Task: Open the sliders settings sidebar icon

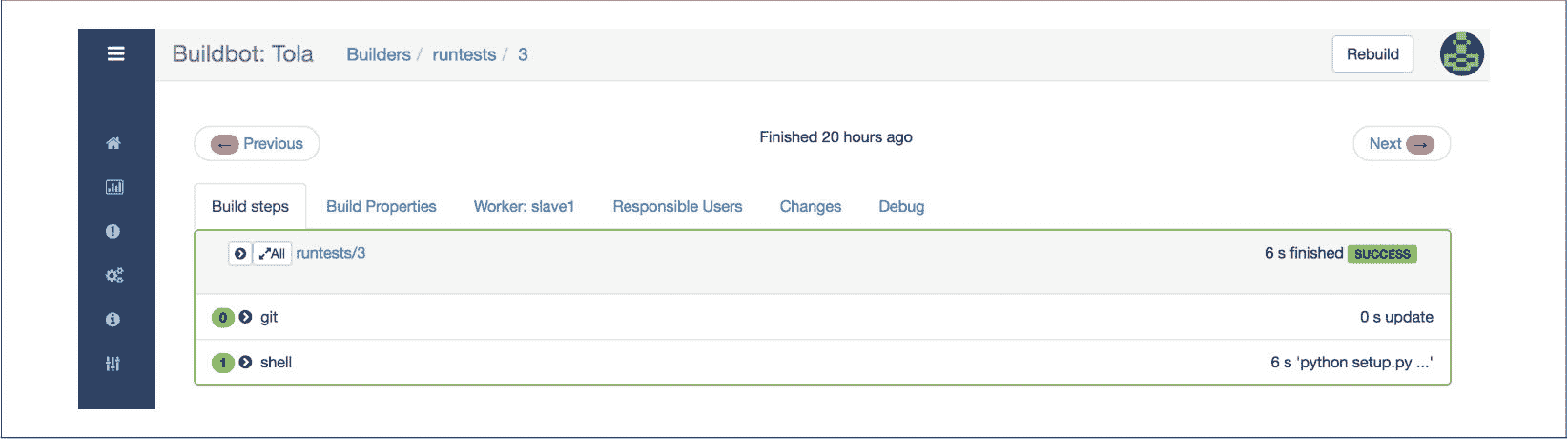Action: [x=113, y=364]
